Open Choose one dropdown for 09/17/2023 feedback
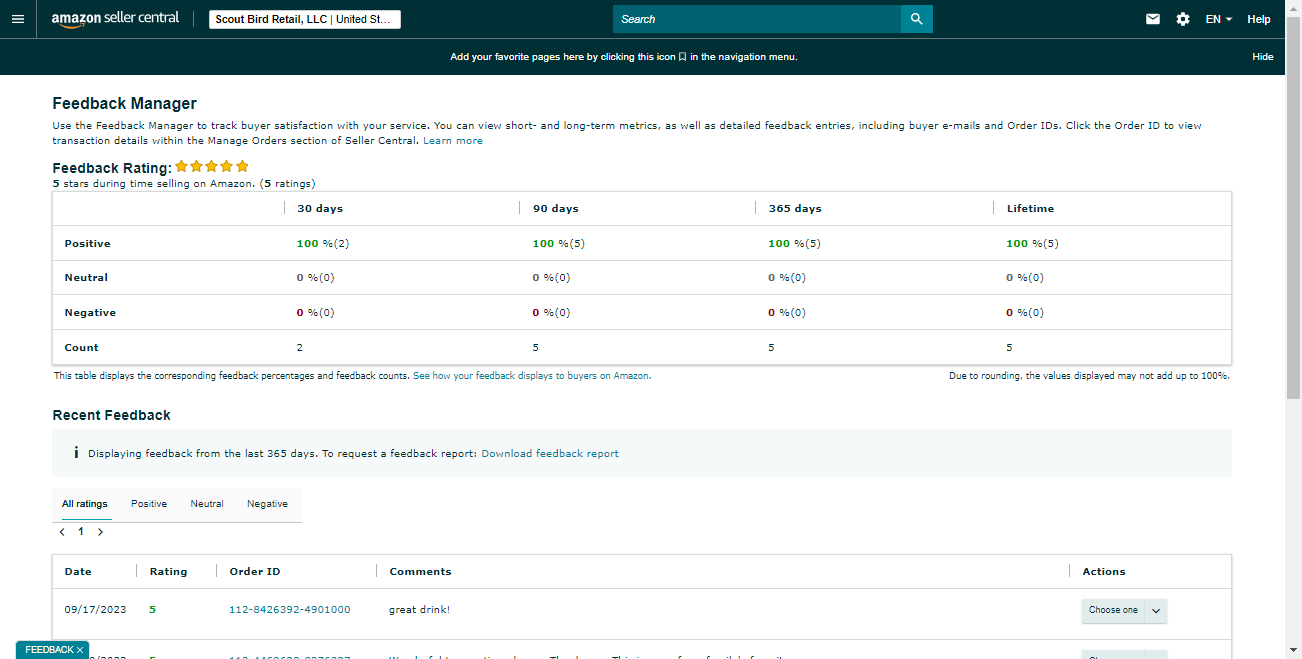The height and width of the screenshot is (659, 1302). (x=1113, y=610)
